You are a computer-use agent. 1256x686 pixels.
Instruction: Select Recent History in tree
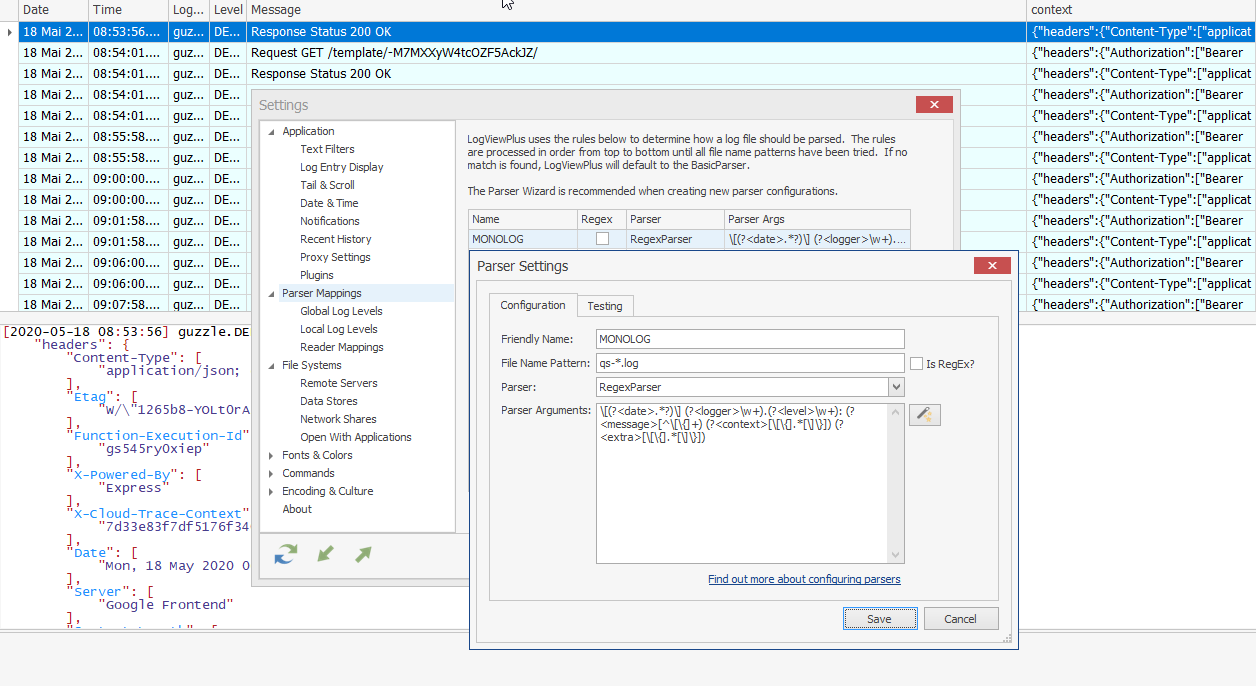click(x=336, y=239)
